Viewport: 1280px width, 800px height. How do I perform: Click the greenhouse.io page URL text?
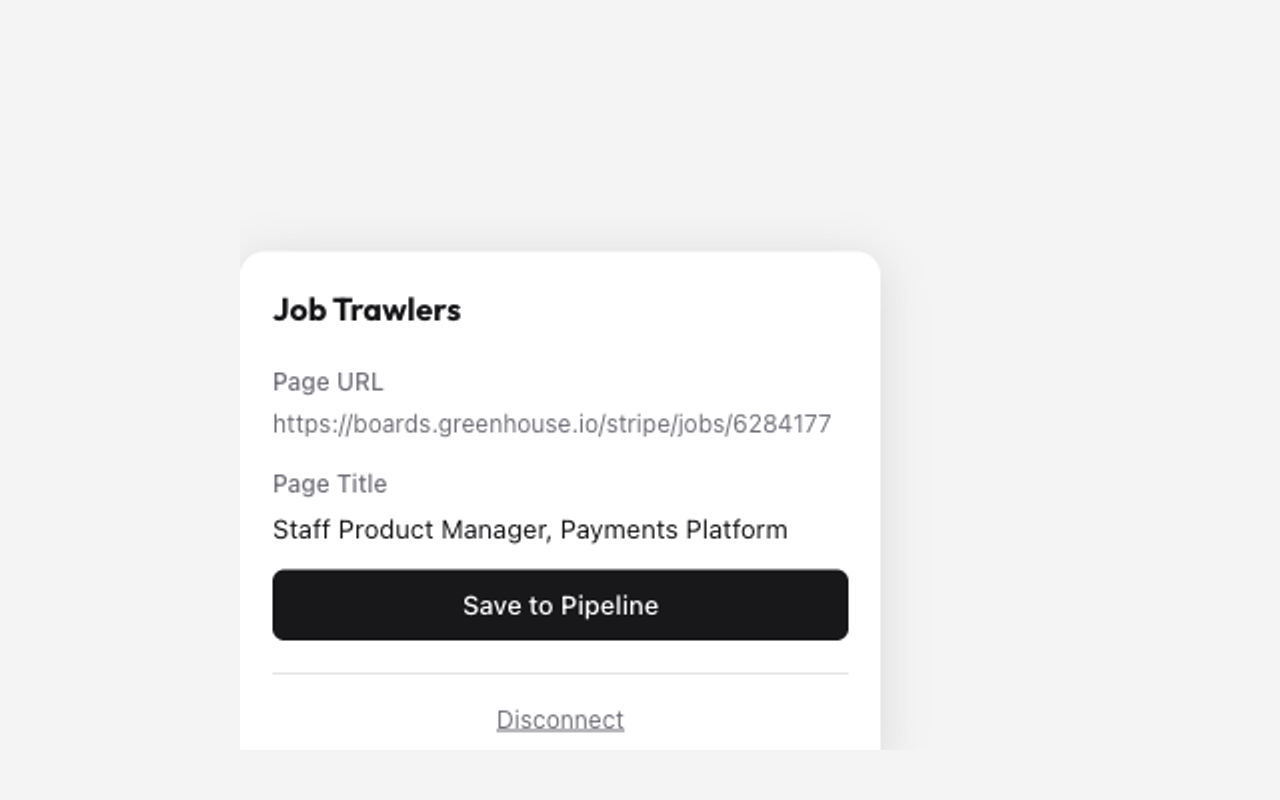coord(552,424)
